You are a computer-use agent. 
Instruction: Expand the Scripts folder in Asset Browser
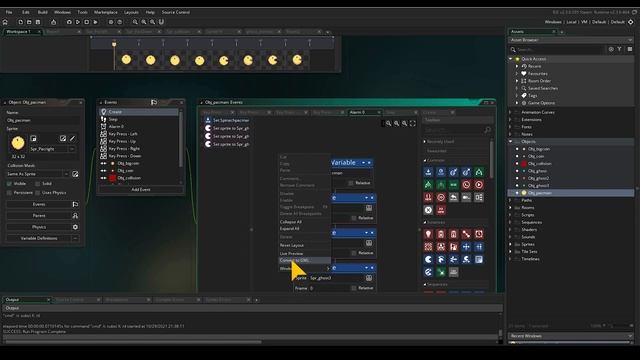[511, 215]
